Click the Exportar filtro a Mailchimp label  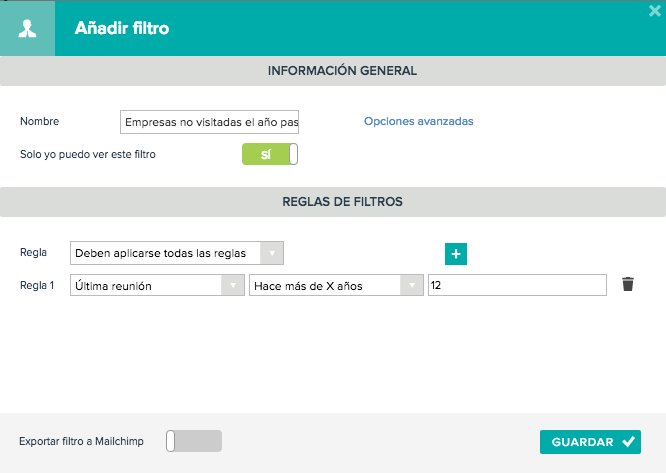[x=81, y=442]
